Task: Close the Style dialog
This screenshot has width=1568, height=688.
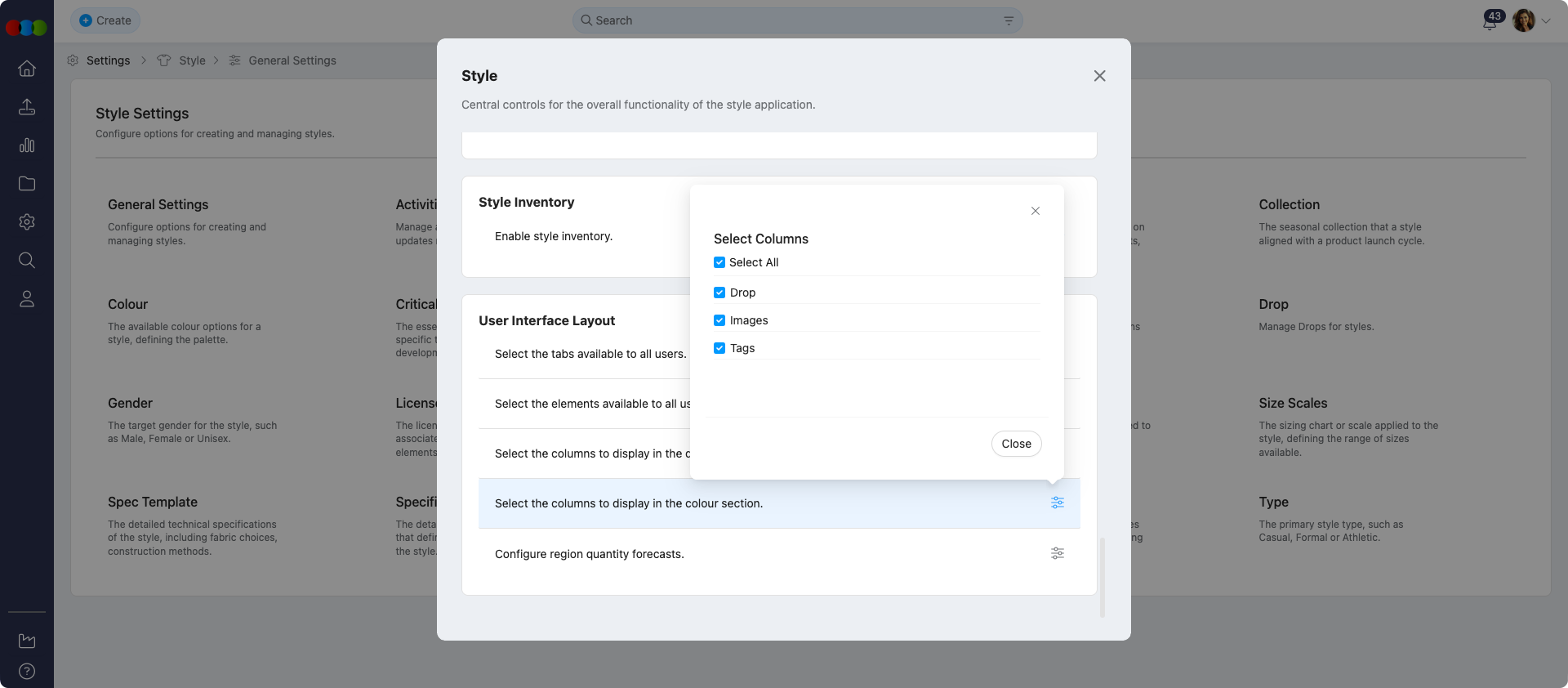Action: pos(1100,76)
